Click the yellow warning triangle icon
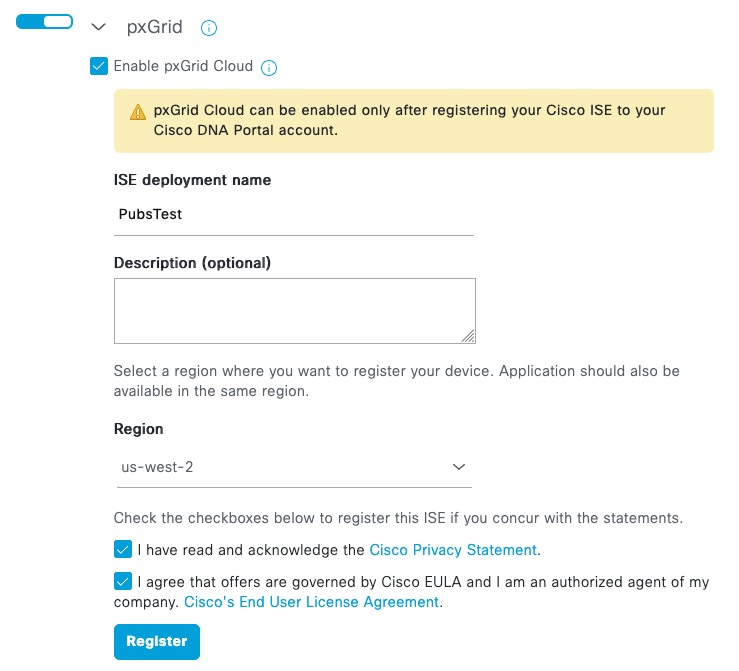Viewport: 739px width, 671px height. 136,111
